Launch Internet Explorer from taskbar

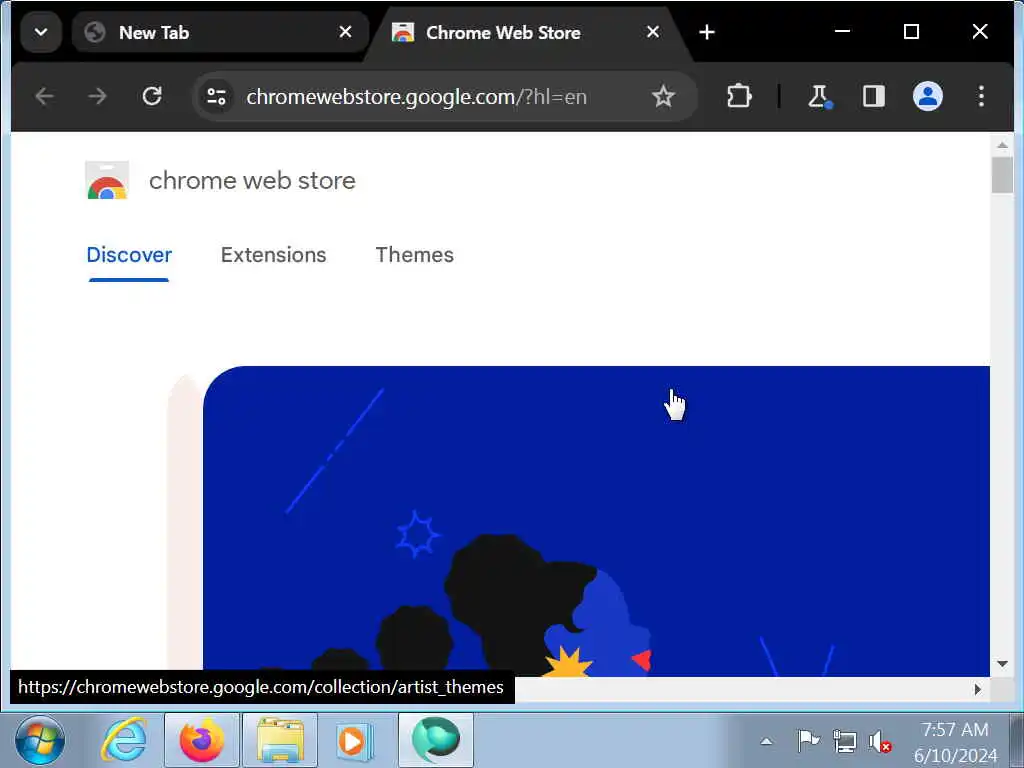click(124, 740)
